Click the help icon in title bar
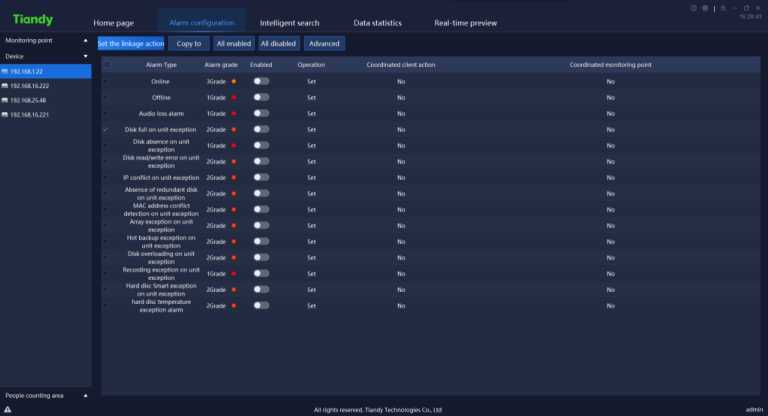Image resolution: width=768 pixels, height=416 pixels. point(695,8)
